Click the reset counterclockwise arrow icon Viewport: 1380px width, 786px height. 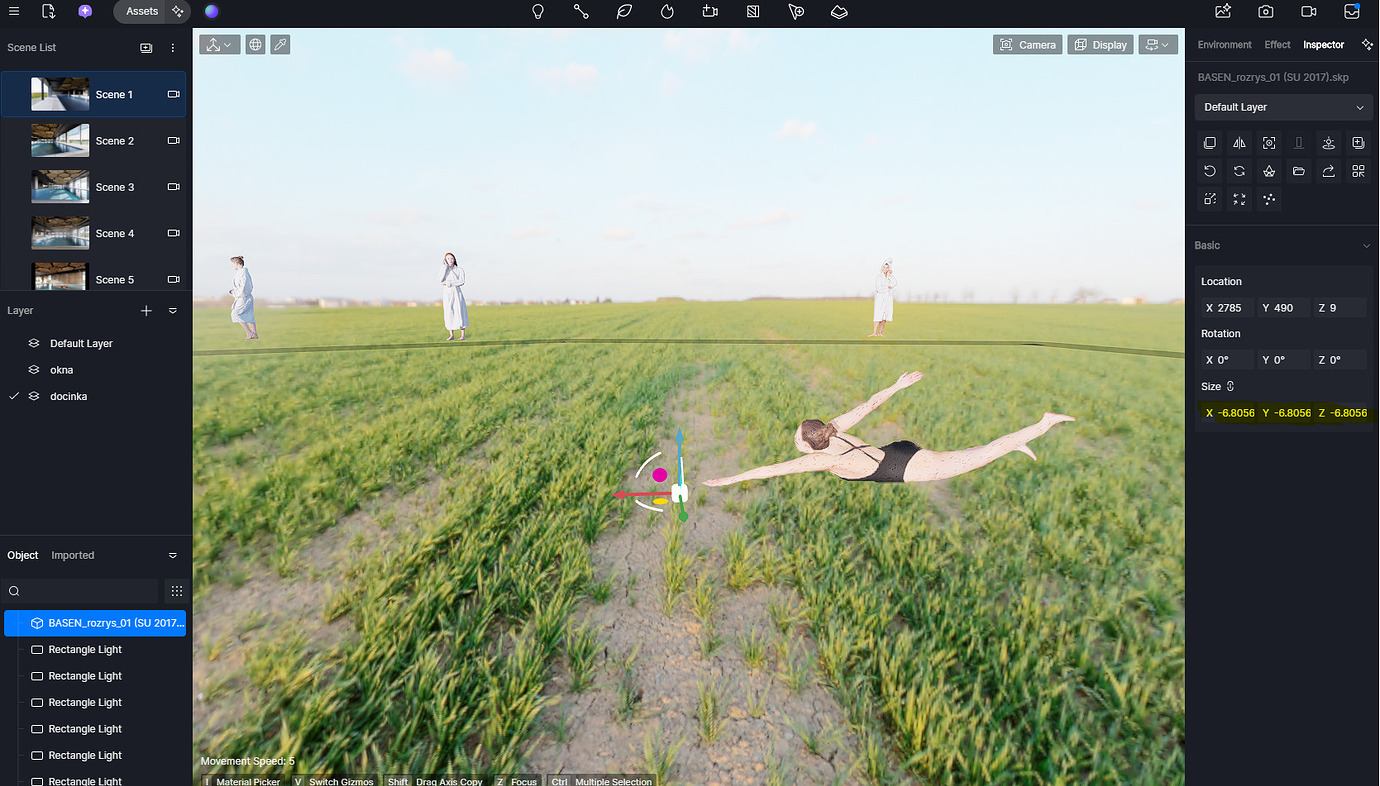point(1210,171)
